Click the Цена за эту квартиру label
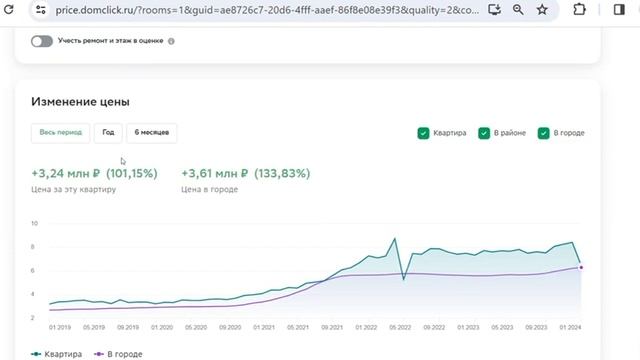Image resolution: width=640 pixels, height=360 pixels. 73,189
